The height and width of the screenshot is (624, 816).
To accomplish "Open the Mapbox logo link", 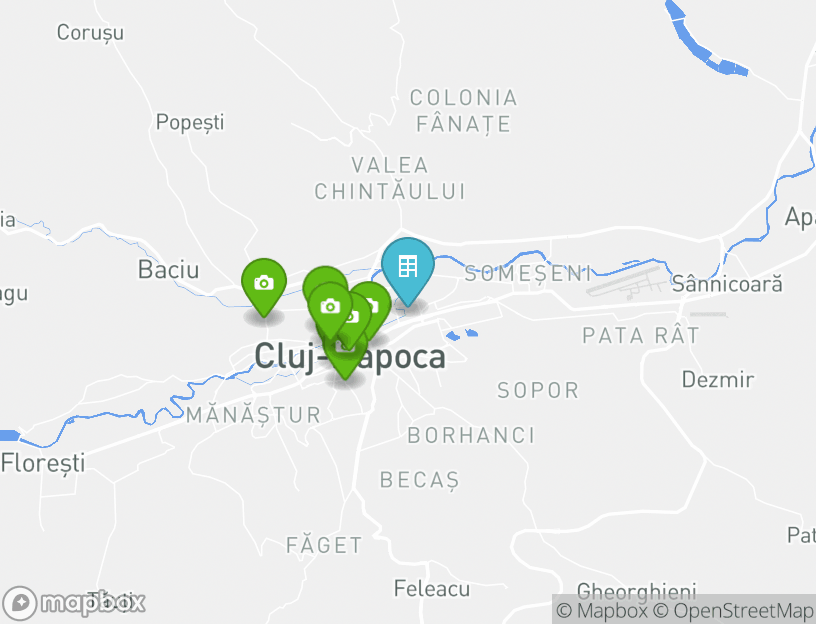I will pyautogui.click(x=74, y=603).
